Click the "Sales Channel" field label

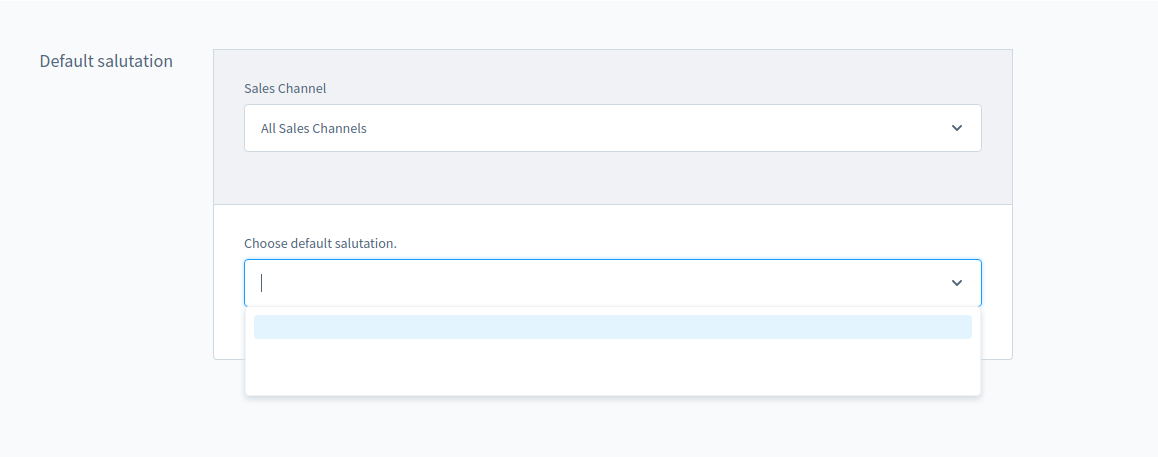coord(285,88)
